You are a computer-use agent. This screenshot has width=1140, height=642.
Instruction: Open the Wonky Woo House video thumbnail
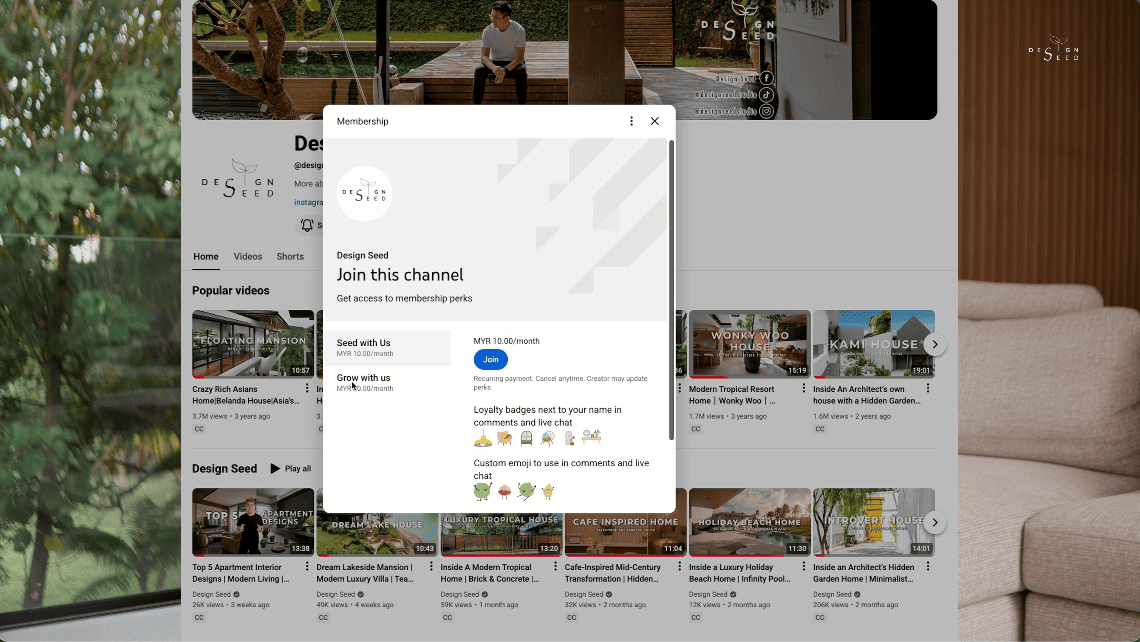[x=749, y=344]
